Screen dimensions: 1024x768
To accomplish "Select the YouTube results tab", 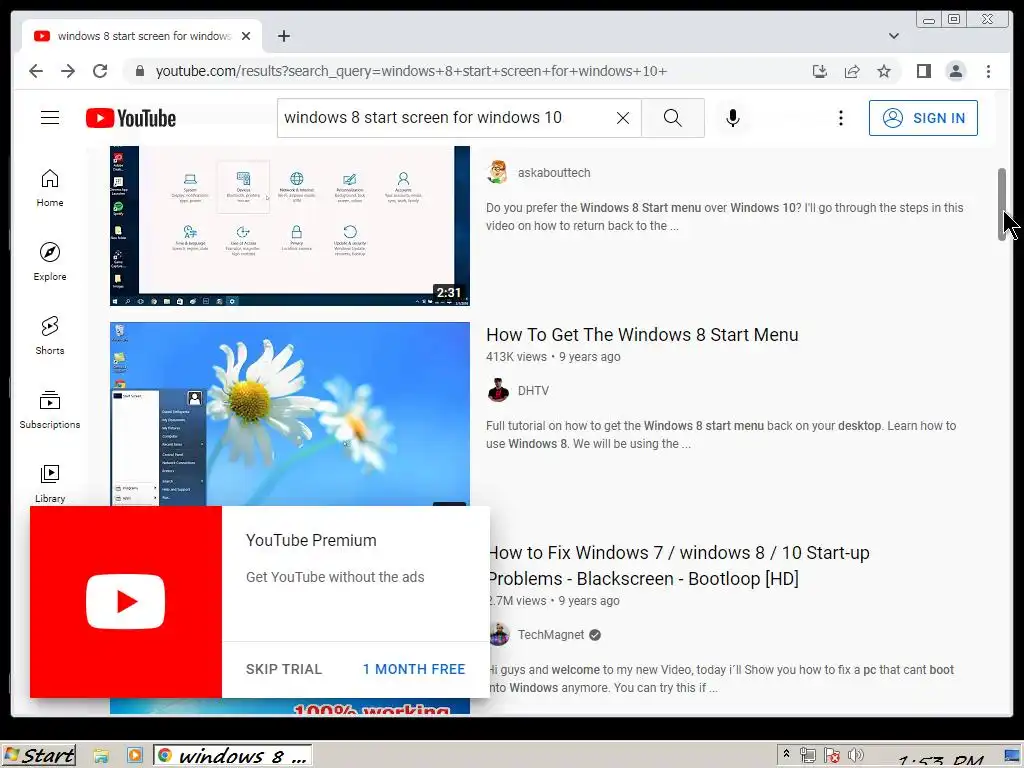I will tap(142, 36).
